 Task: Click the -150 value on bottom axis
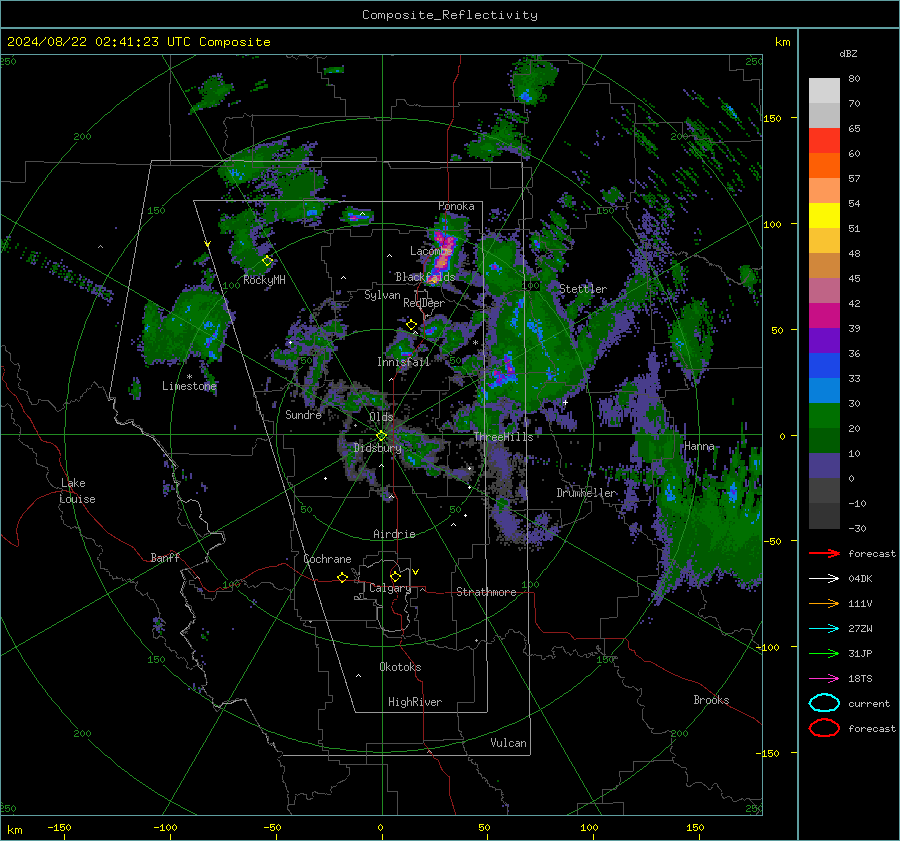(59, 827)
